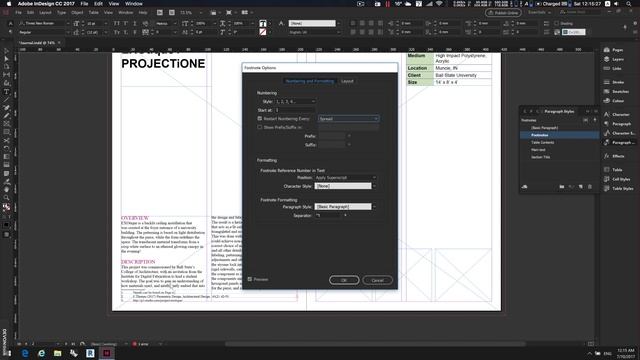The width and height of the screenshot is (640, 360).
Task: Click the Start at number field
Action: tap(295, 110)
